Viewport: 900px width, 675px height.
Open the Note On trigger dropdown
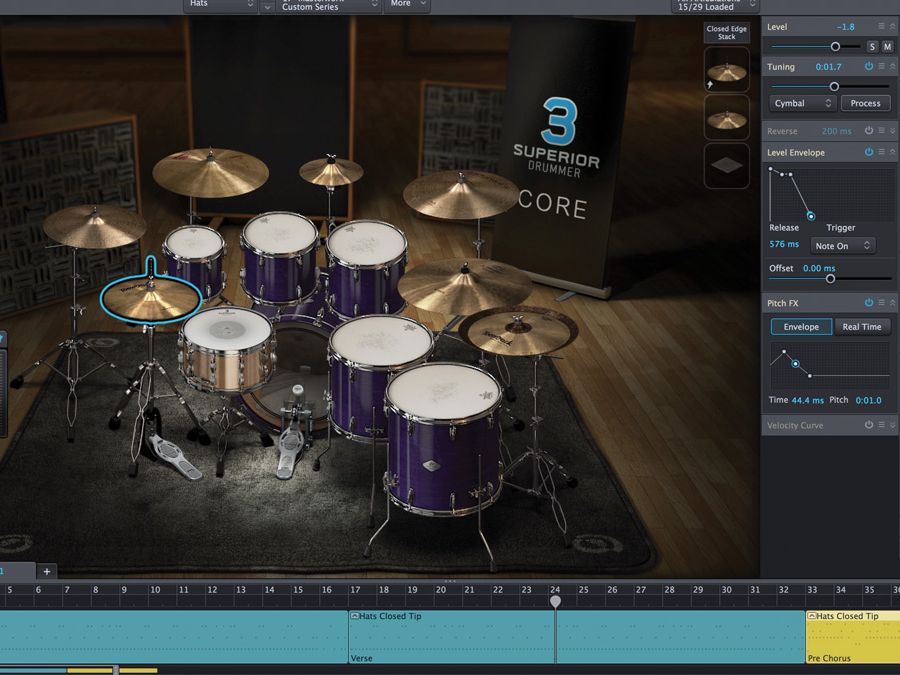843,246
